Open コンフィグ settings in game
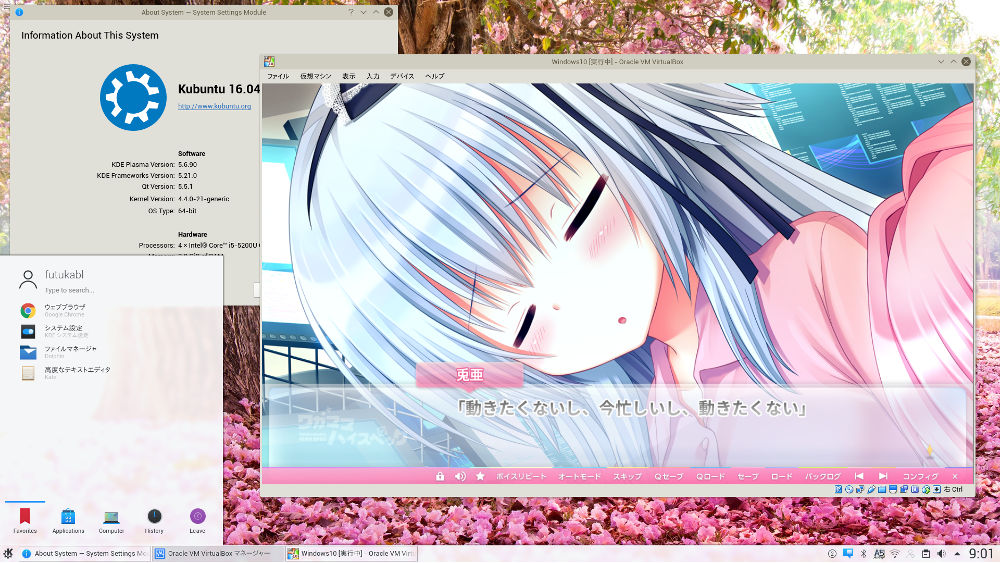This screenshot has height=563, width=1000. (920, 476)
